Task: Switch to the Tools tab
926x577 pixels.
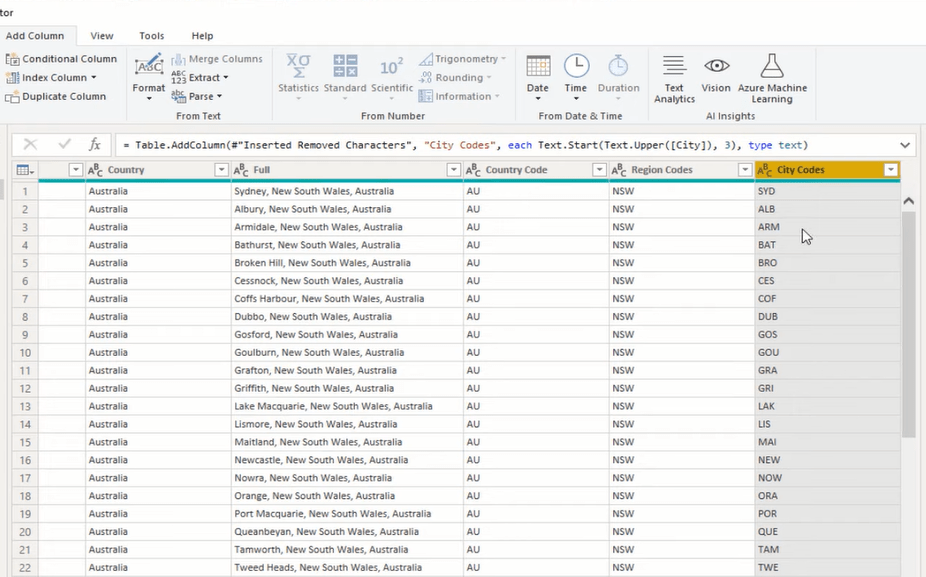Action: click(x=152, y=36)
